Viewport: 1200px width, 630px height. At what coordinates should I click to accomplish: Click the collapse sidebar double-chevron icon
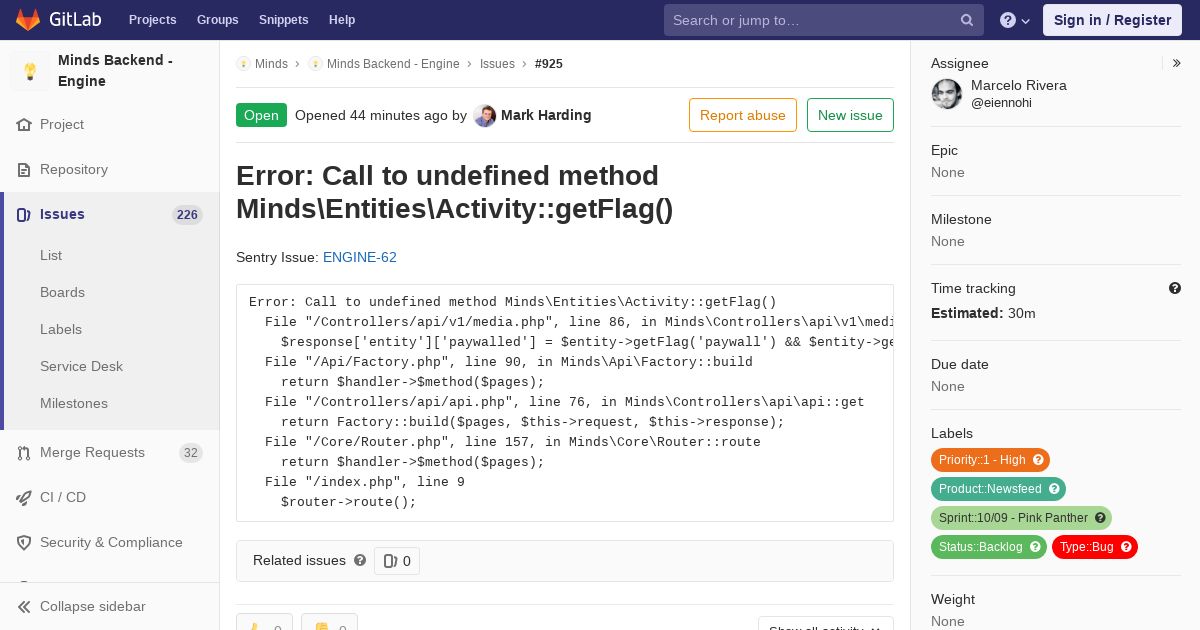click(24, 607)
